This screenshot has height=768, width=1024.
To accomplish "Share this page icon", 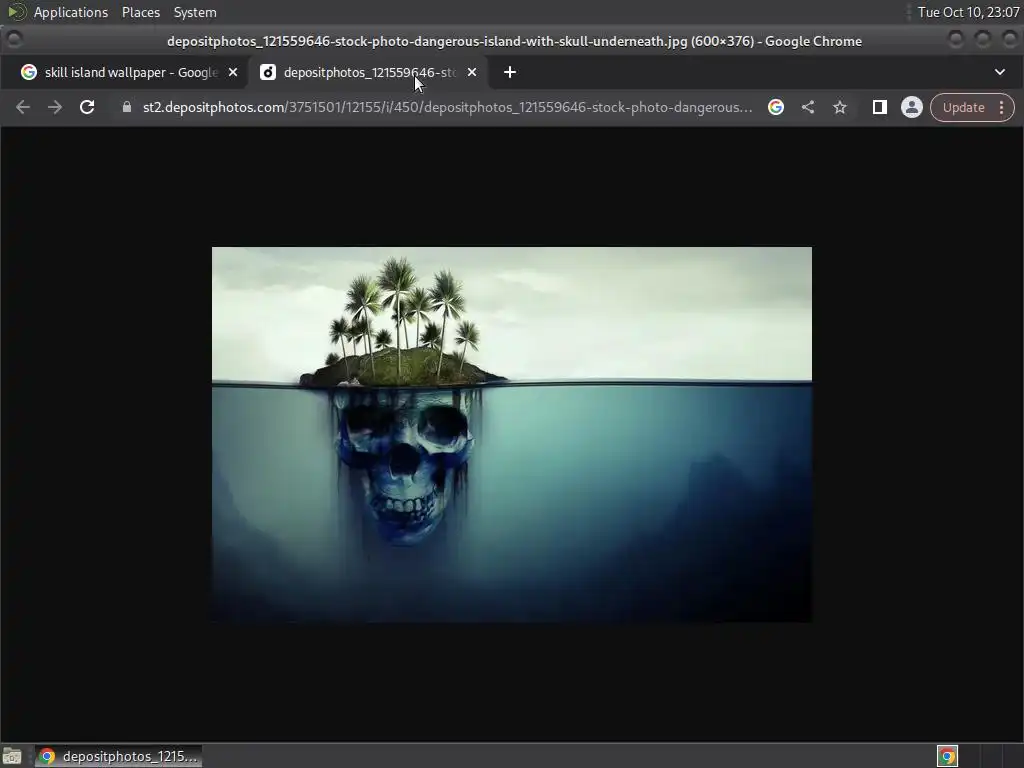I will point(808,107).
